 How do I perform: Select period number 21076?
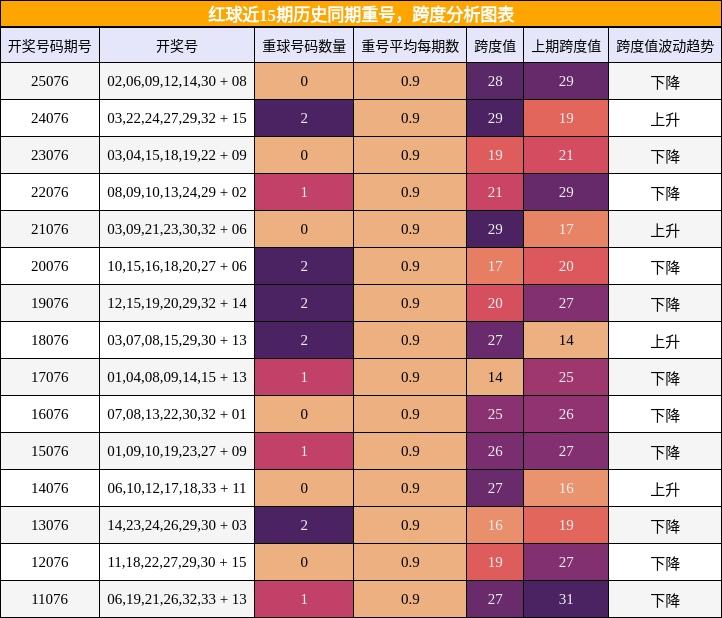50,229
